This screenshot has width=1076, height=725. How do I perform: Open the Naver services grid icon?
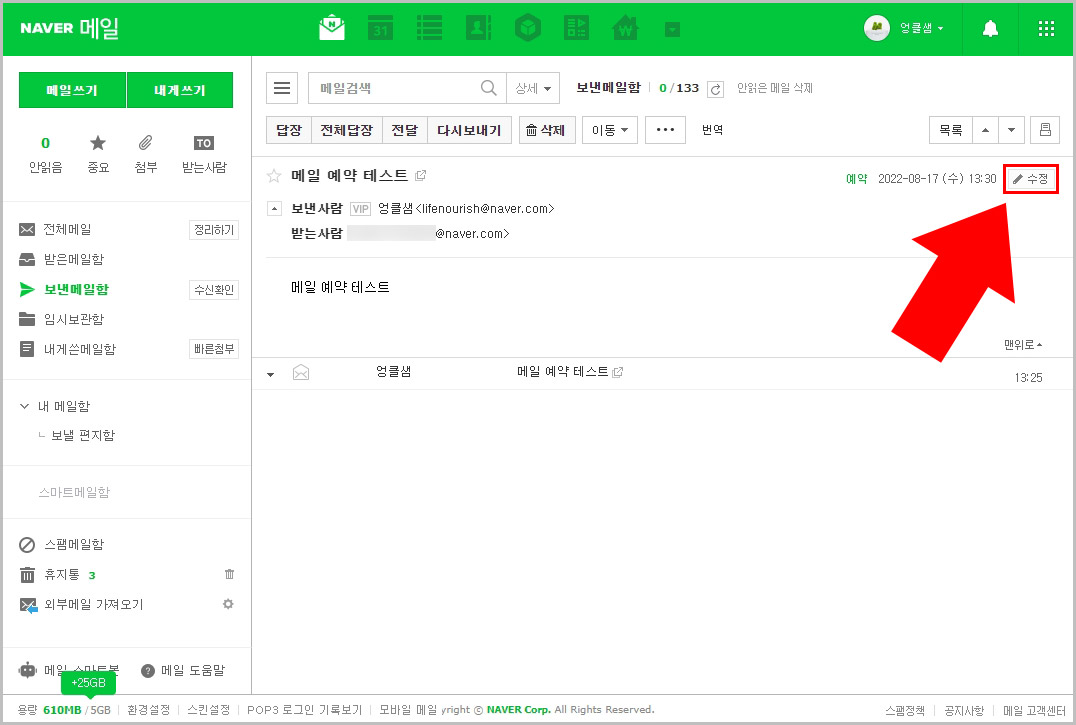click(x=1046, y=28)
